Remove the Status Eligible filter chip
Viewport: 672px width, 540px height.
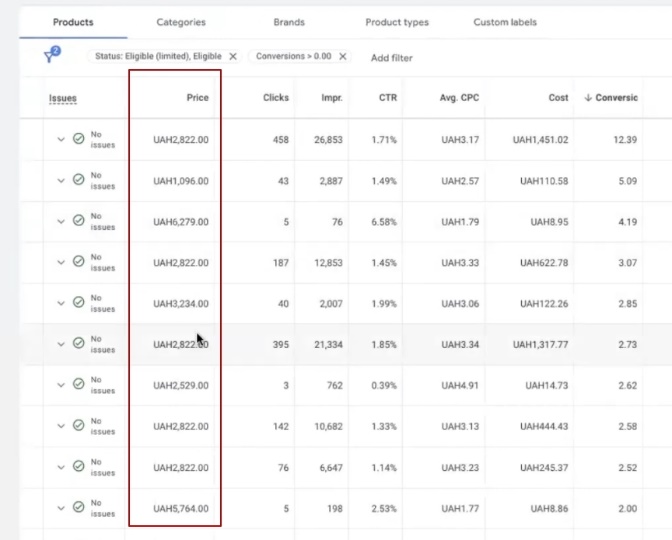pos(233,57)
